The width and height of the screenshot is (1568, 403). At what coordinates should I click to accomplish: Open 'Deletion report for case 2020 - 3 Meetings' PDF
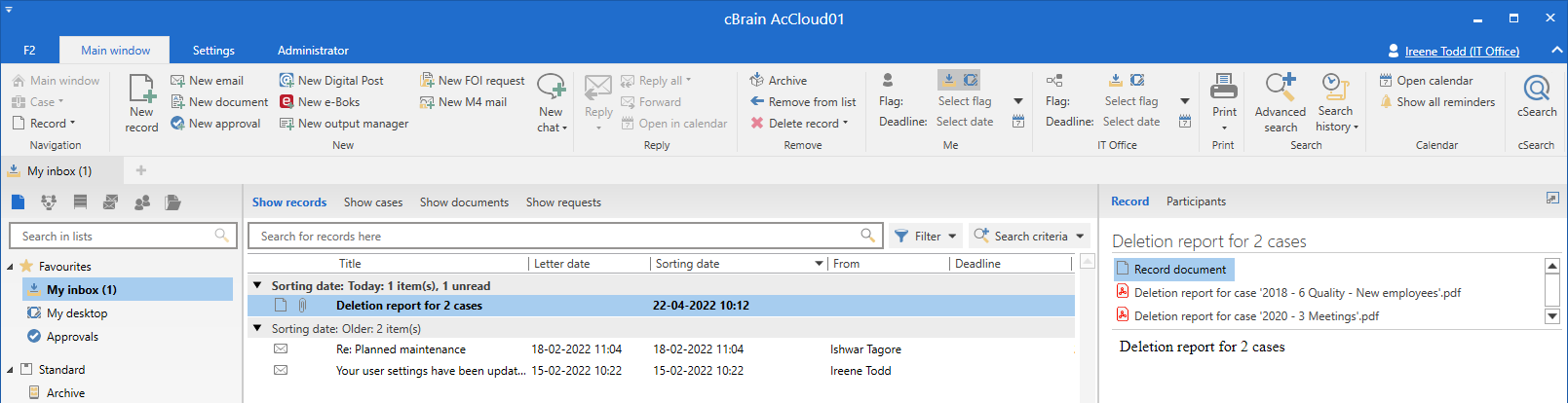coord(1256,316)
